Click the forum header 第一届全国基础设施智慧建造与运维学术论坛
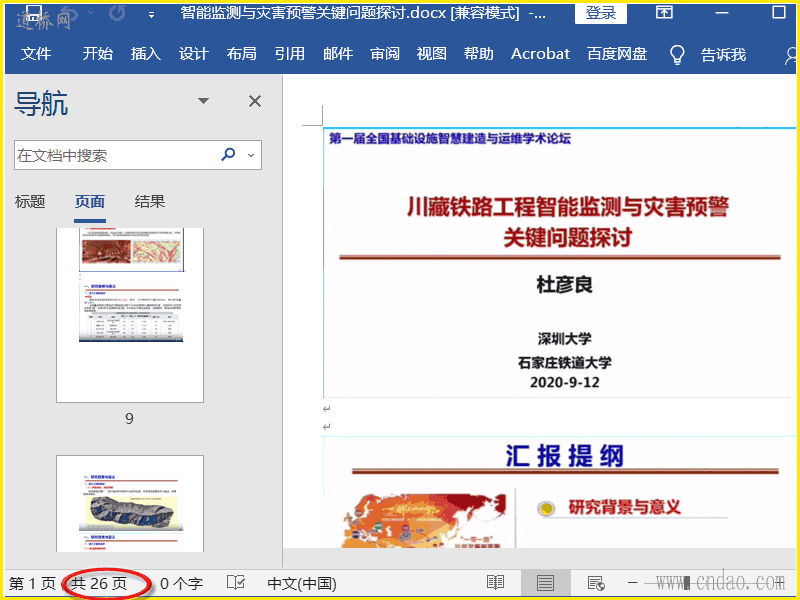 [x=449, y=139]
